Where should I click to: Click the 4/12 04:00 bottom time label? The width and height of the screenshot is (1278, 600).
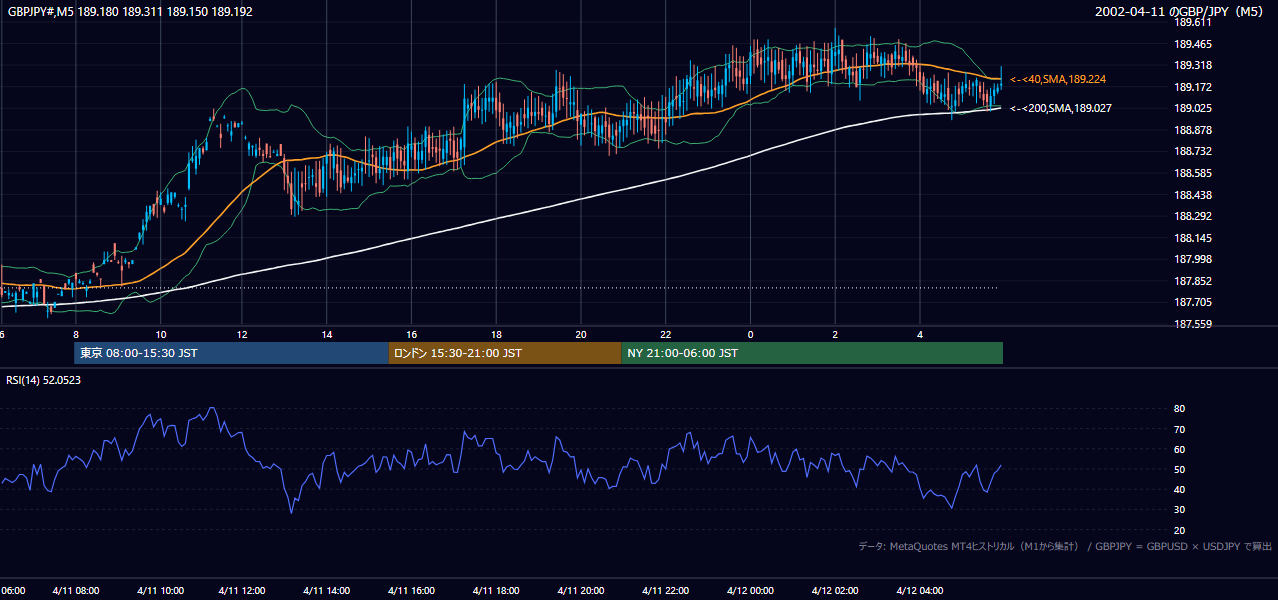tap(920, 591)
